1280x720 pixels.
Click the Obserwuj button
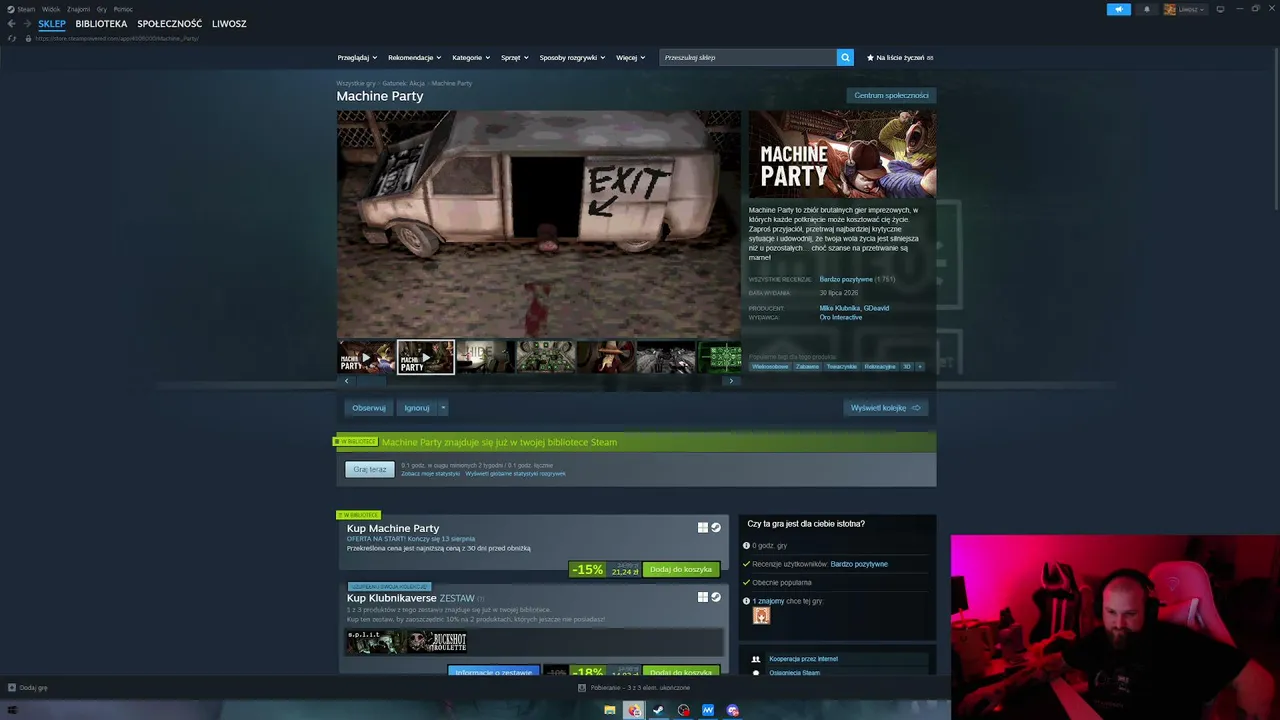click(368, 408)
